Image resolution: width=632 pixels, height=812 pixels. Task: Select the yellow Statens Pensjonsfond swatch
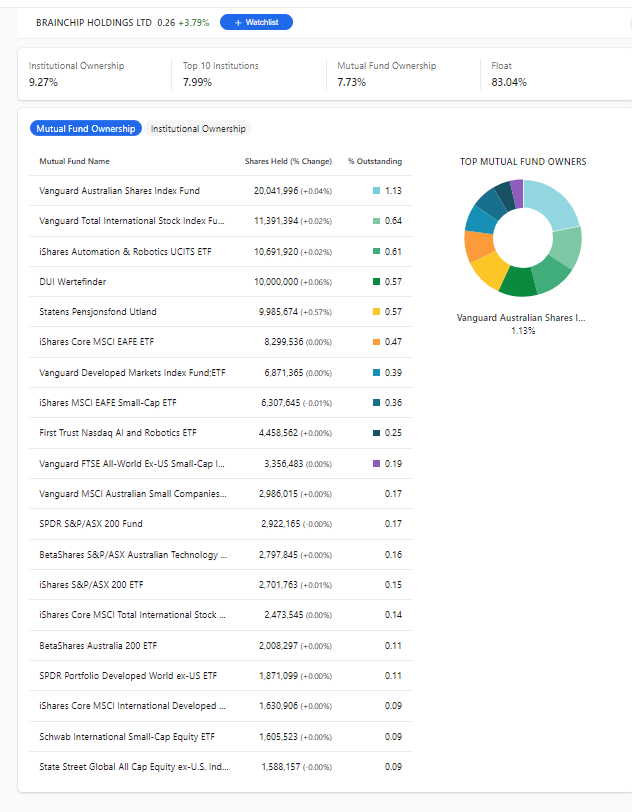[377, 312]
